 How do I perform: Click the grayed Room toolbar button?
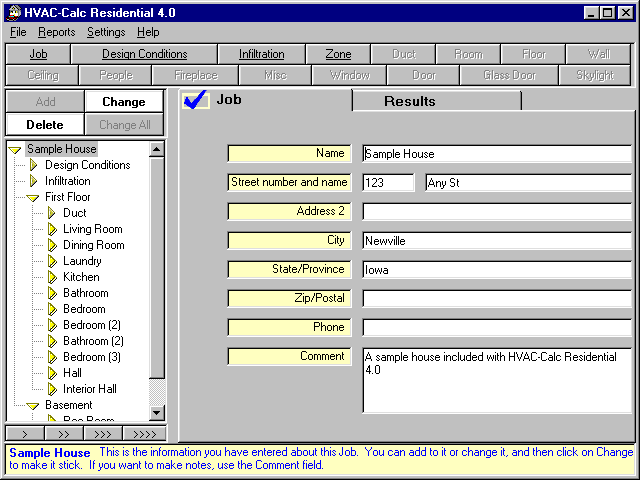pyautogui.click(x=468, y=54)
